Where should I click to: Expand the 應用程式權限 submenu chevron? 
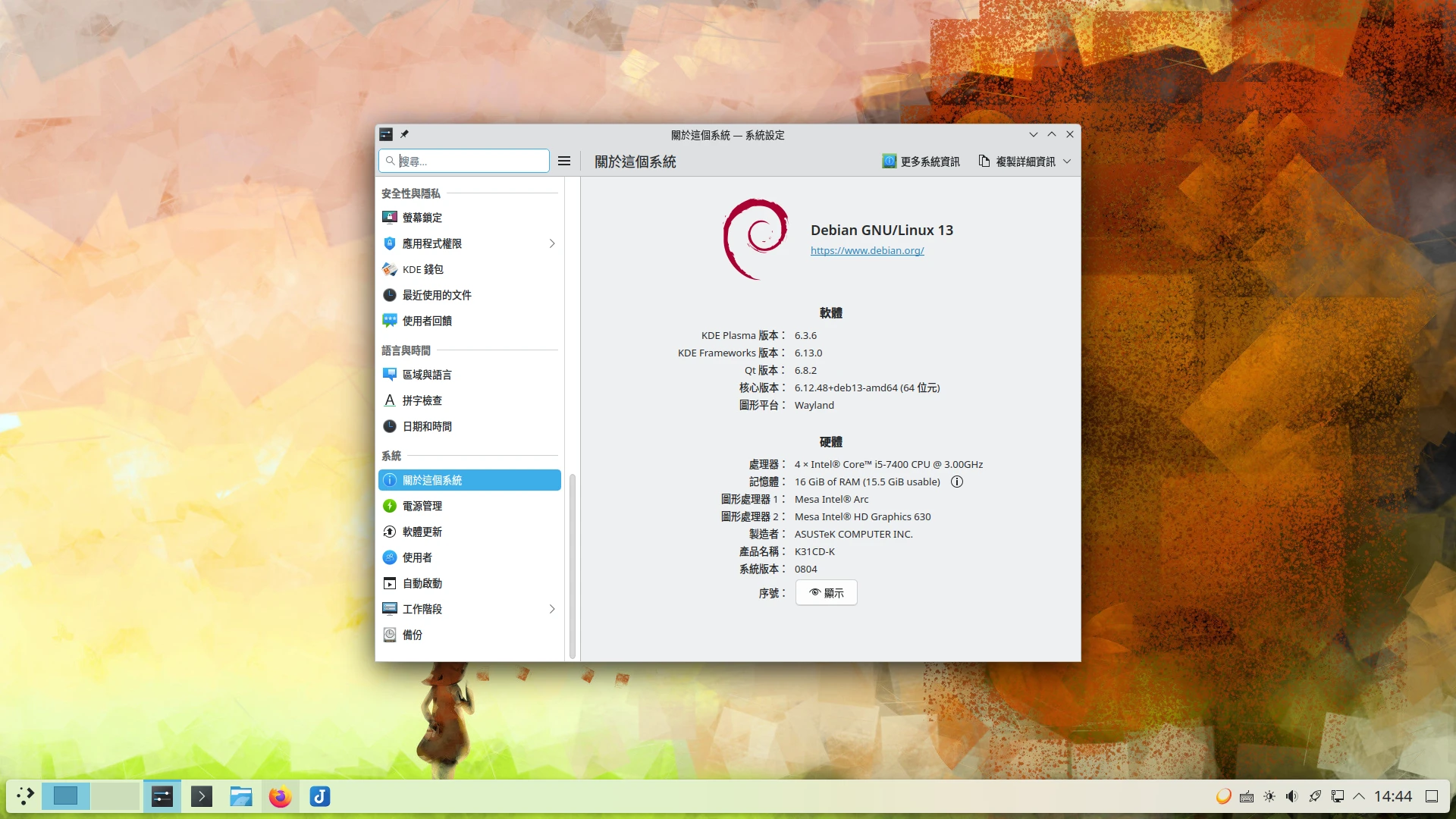click(552, 243)
